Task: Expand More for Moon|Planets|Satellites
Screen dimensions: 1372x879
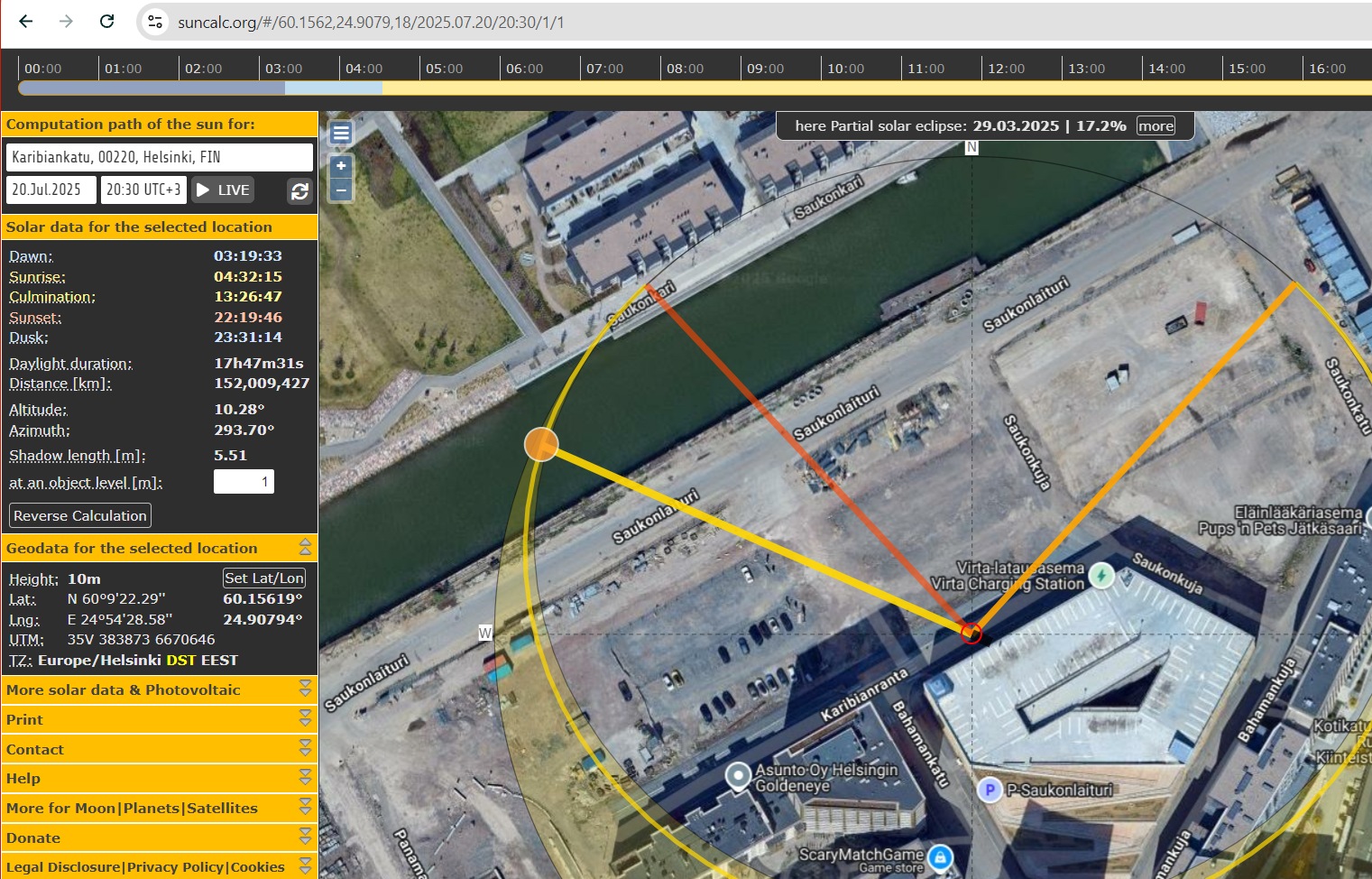Action: coord(305,808)
